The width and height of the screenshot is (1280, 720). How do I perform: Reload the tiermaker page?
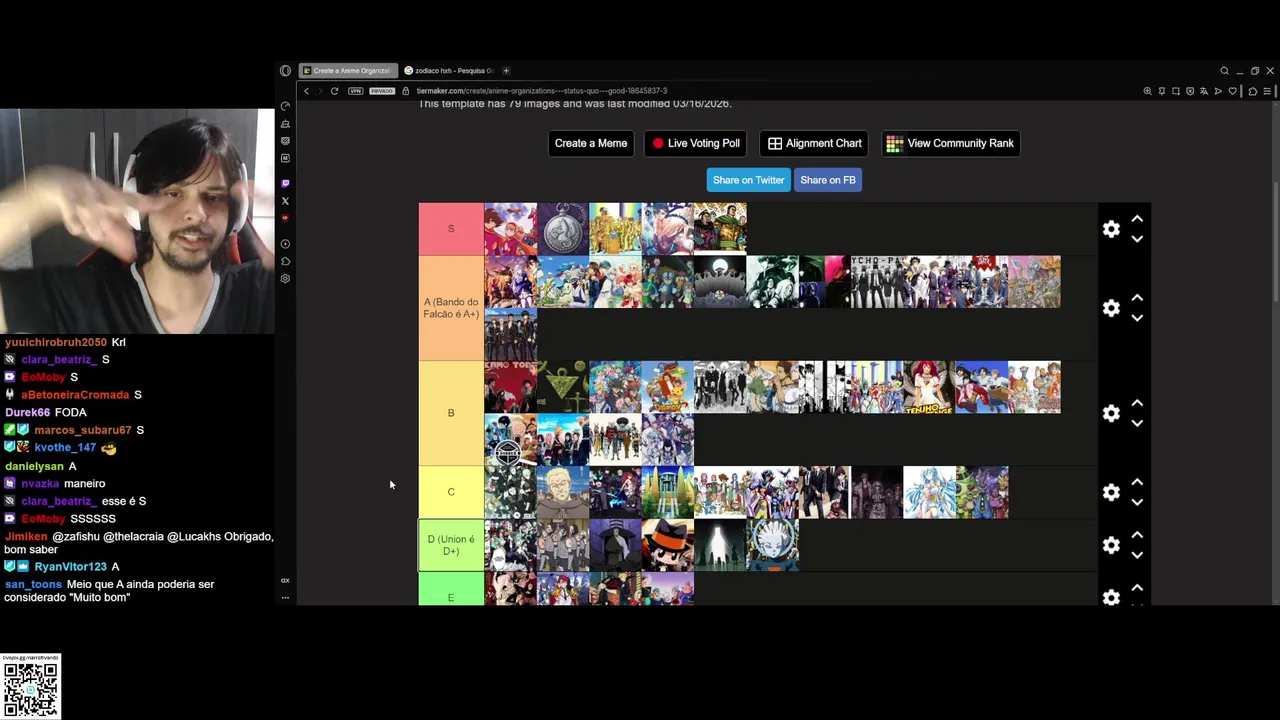[334, 91]
